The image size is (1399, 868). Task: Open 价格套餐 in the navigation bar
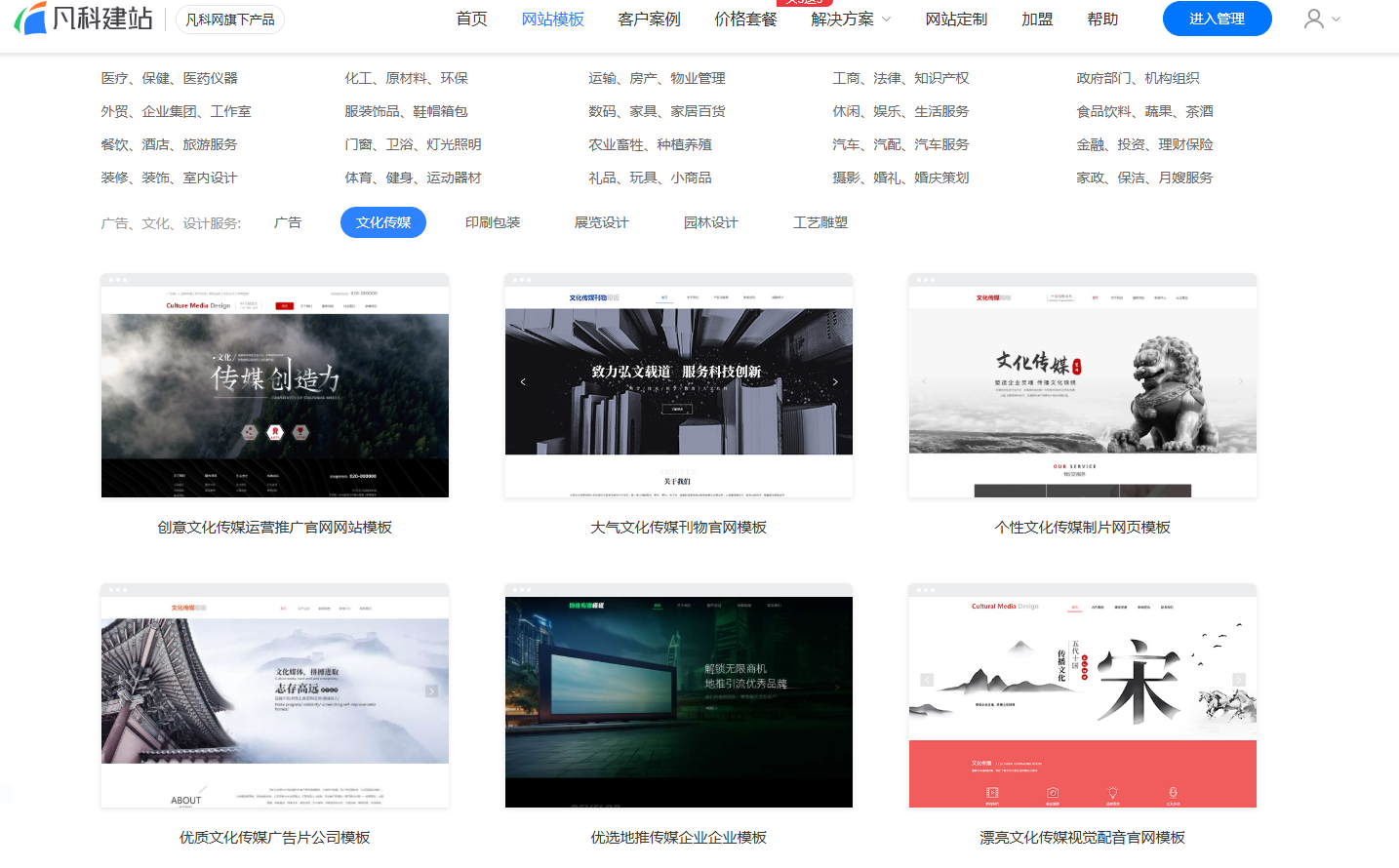click(x=746, y=19)
